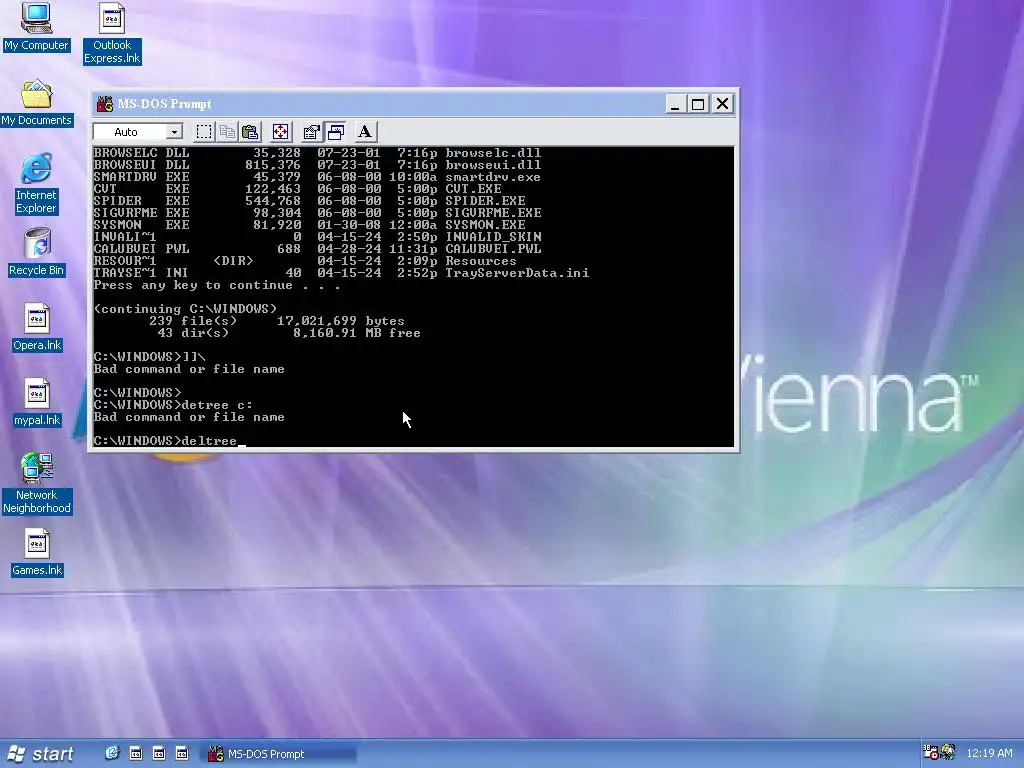Click the MS-DOS Prompt title bar system icon
This screenshot has width=1024, height=768.
pyautogui.click(x=104, y=104)
